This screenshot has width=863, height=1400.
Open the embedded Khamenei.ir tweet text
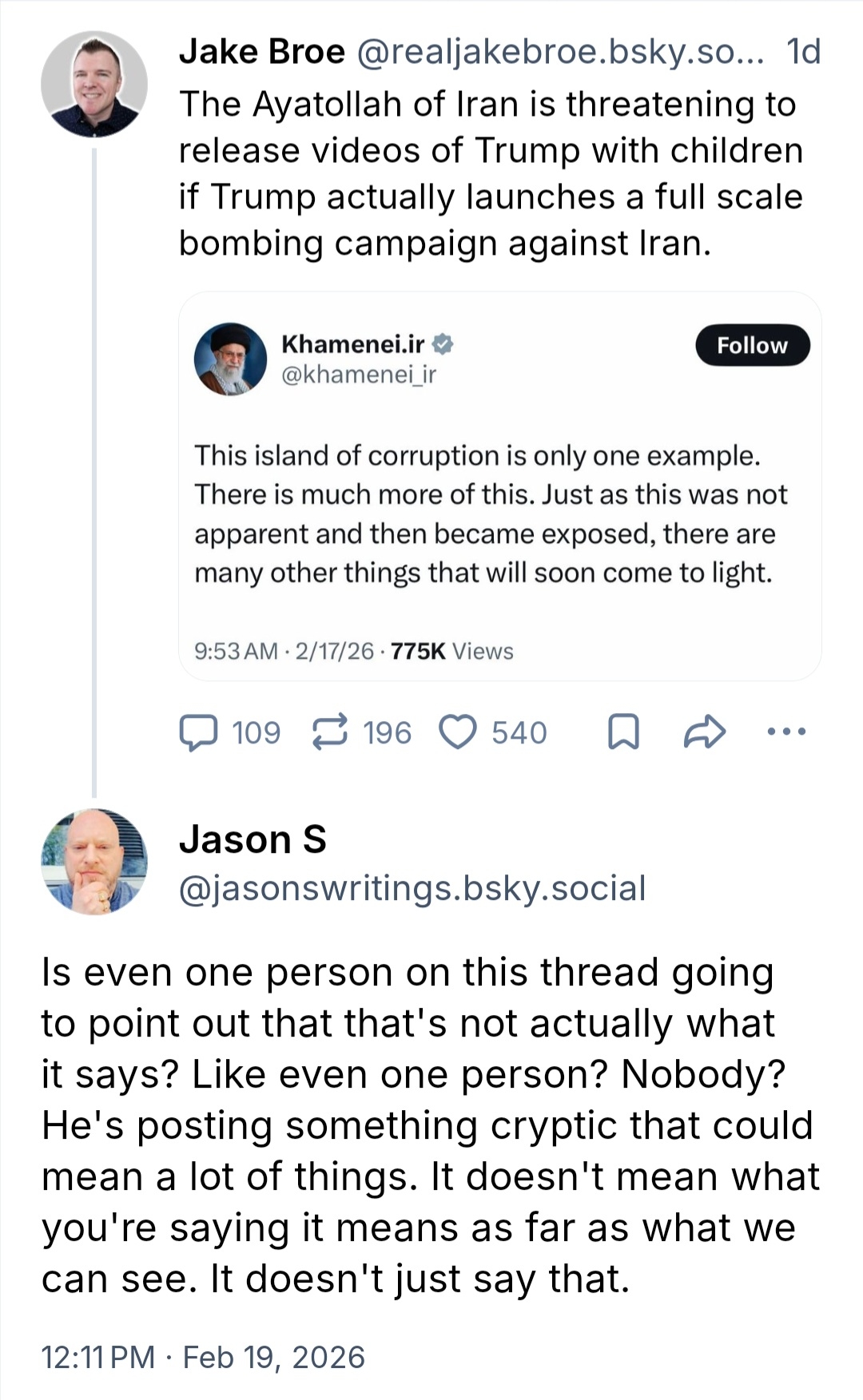pos(490,514)
